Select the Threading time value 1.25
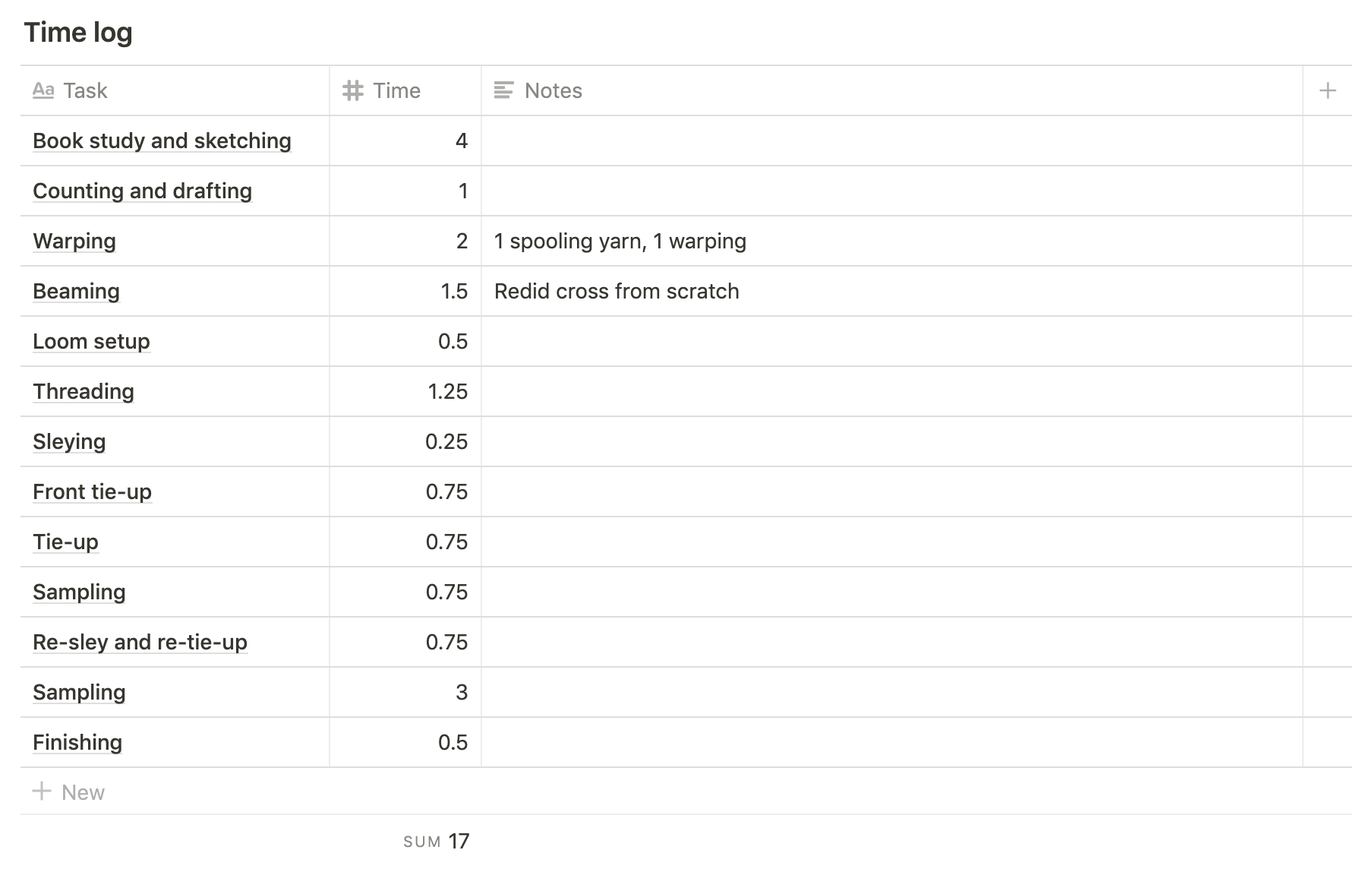Image resolution: width=1372 pixels, height=869 pixels. click(x=405, y=391)
